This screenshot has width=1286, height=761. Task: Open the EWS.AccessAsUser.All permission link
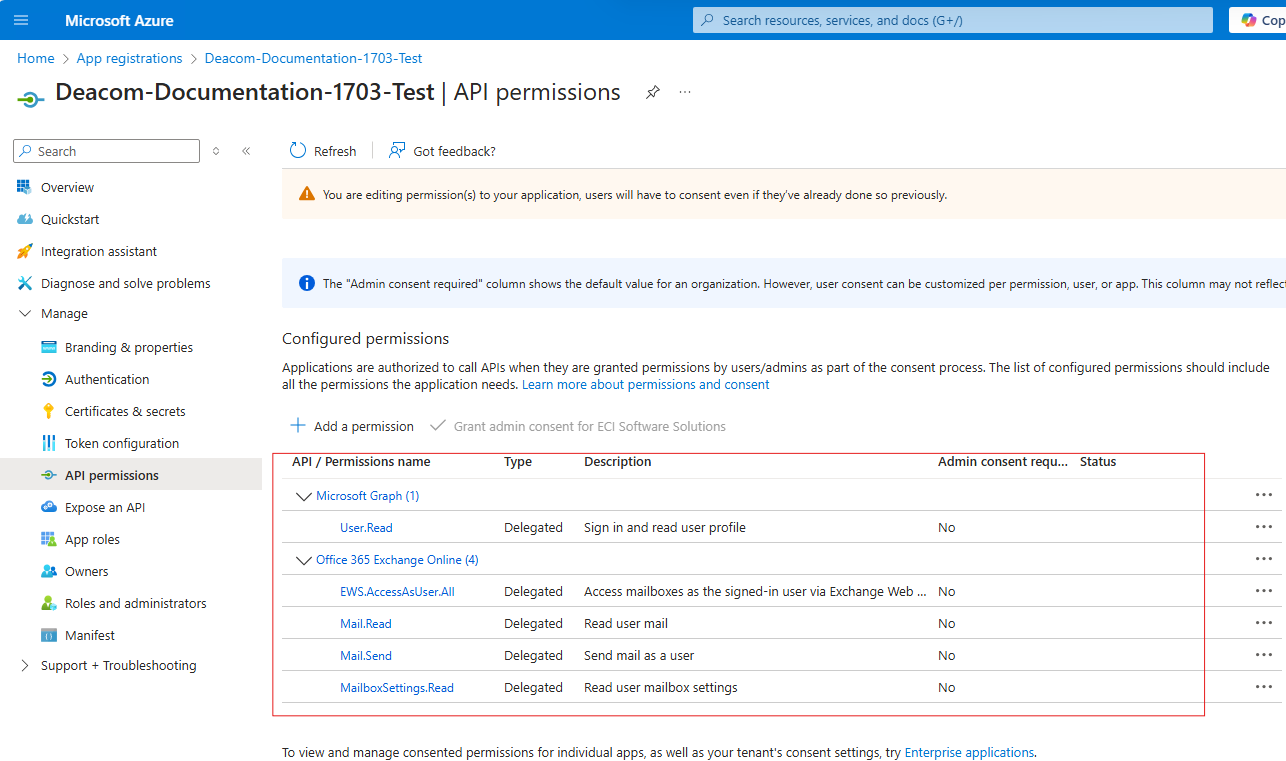click(397, 591)
